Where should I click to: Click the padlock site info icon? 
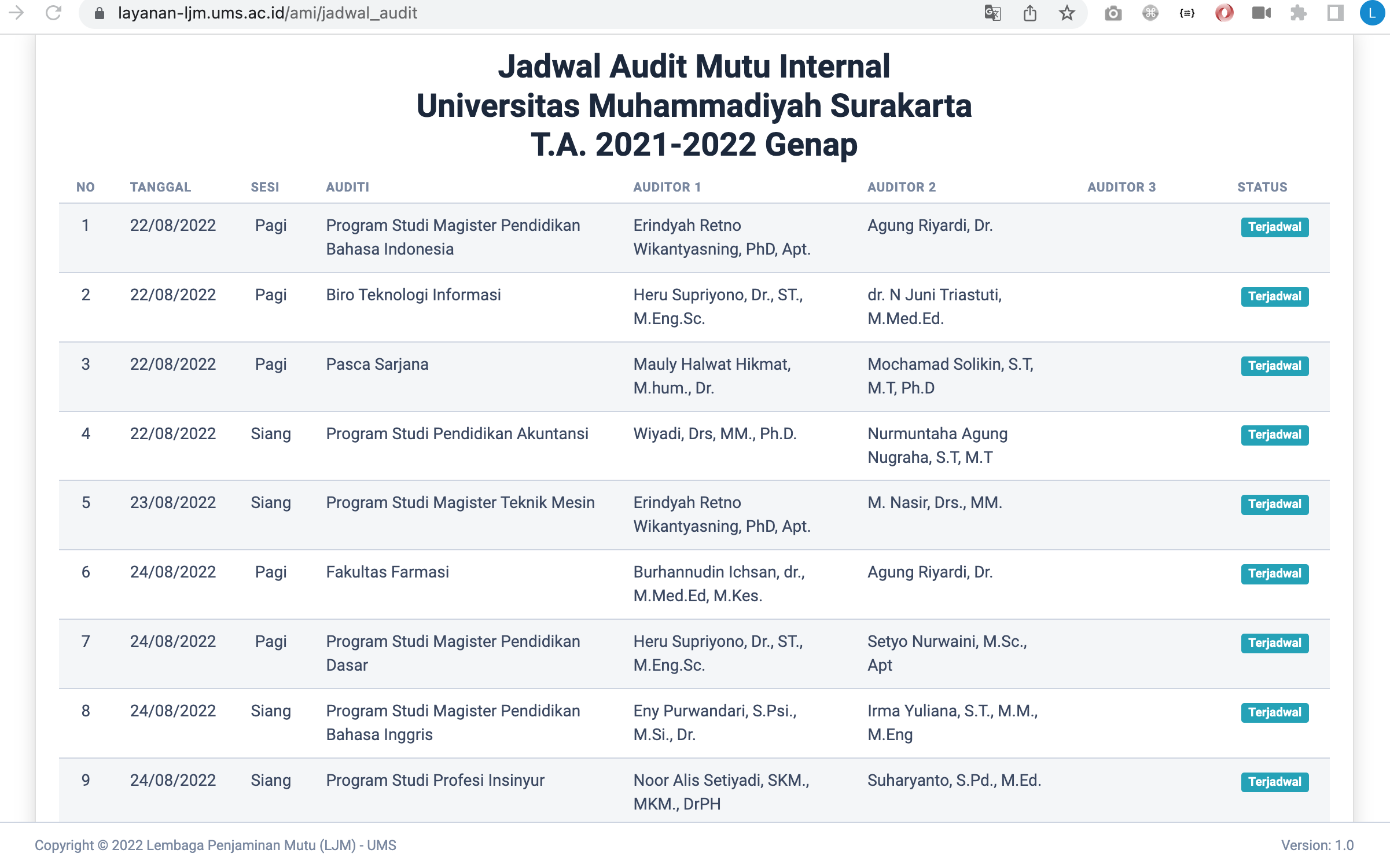click(x=99, y=13)
